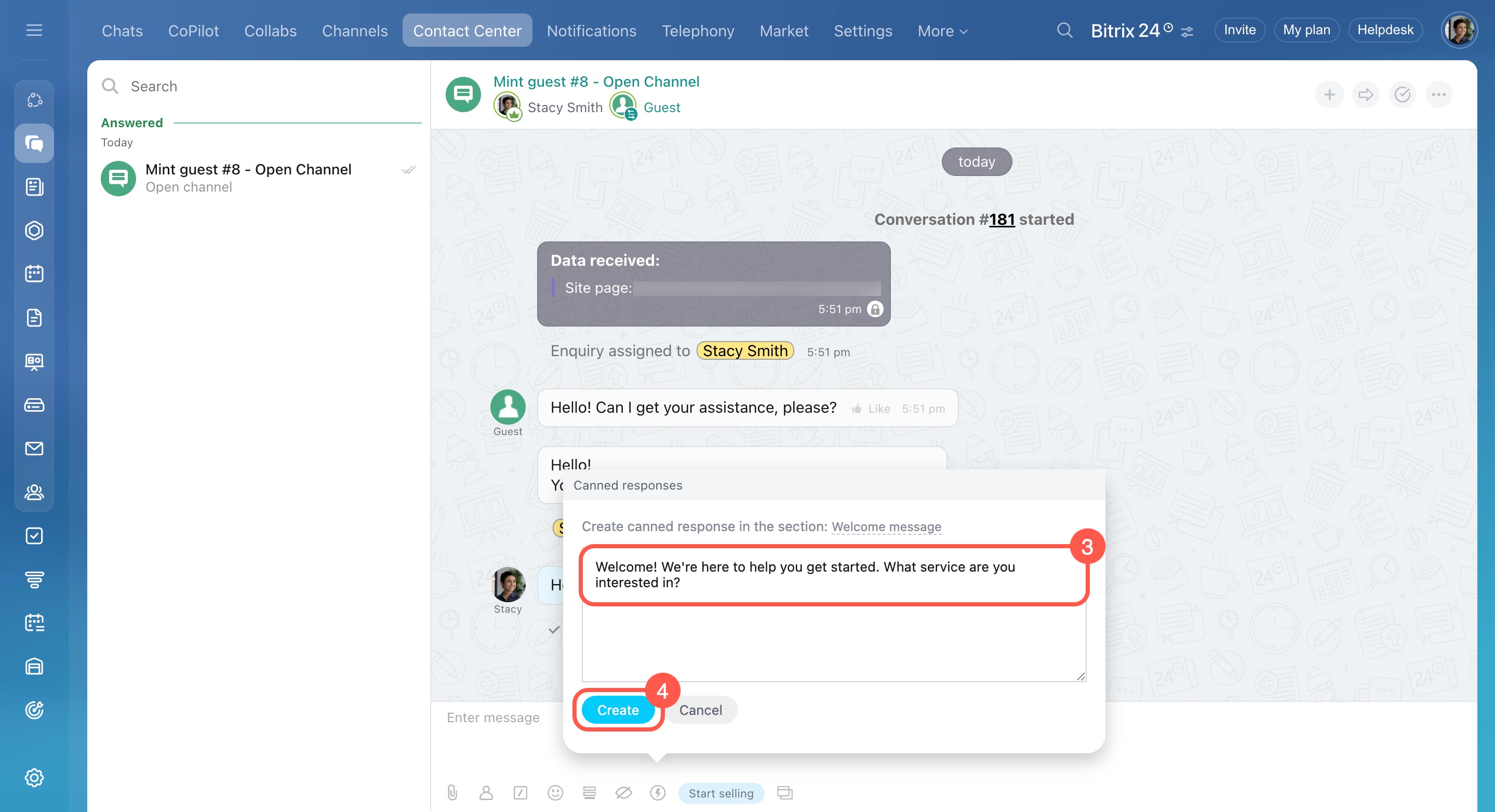The width and height of the screenshot is (1495, 812).
Task: Click the Create button
Action: [x=618, y=710]
